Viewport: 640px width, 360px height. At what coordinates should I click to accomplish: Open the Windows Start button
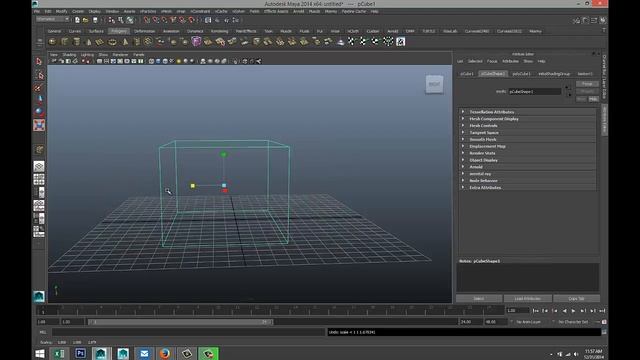click(x=40, y=353)
